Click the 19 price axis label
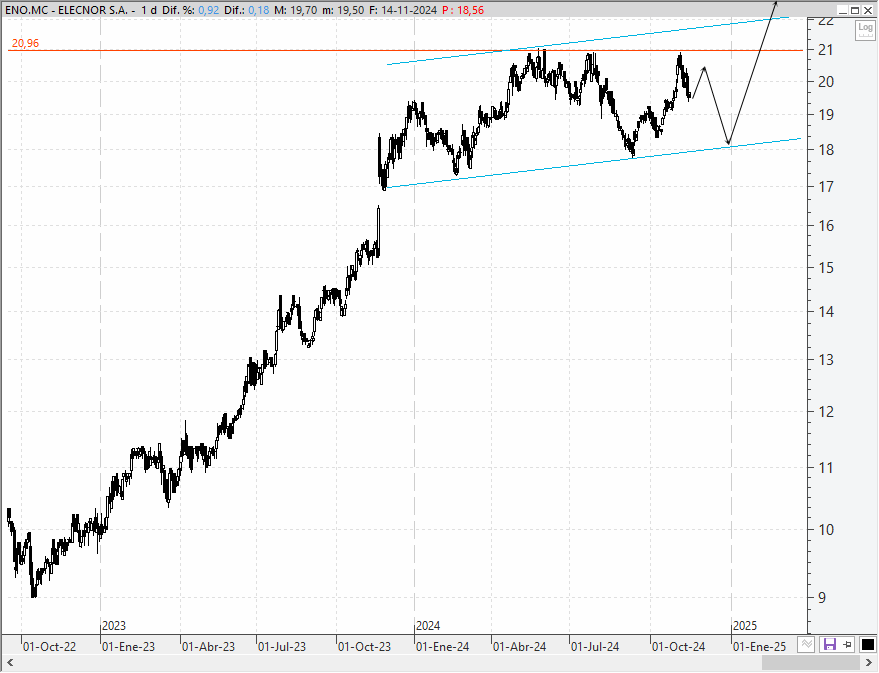 pos(826,115)
